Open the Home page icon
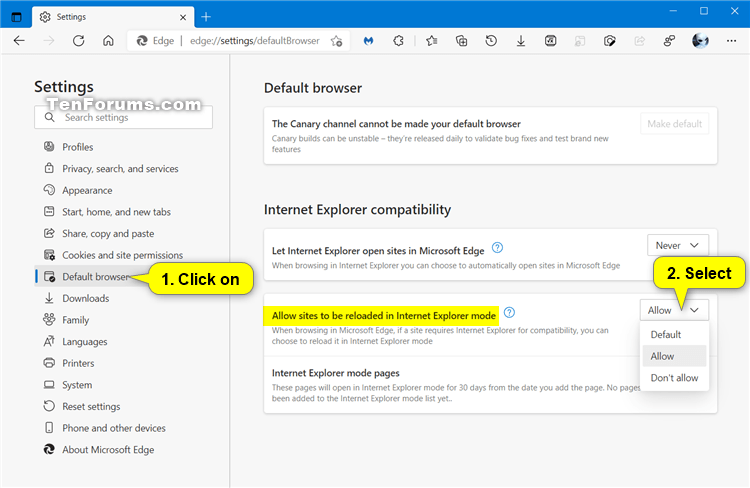The image size is (750, 488). pyautogui.click(x=109, y=41)
